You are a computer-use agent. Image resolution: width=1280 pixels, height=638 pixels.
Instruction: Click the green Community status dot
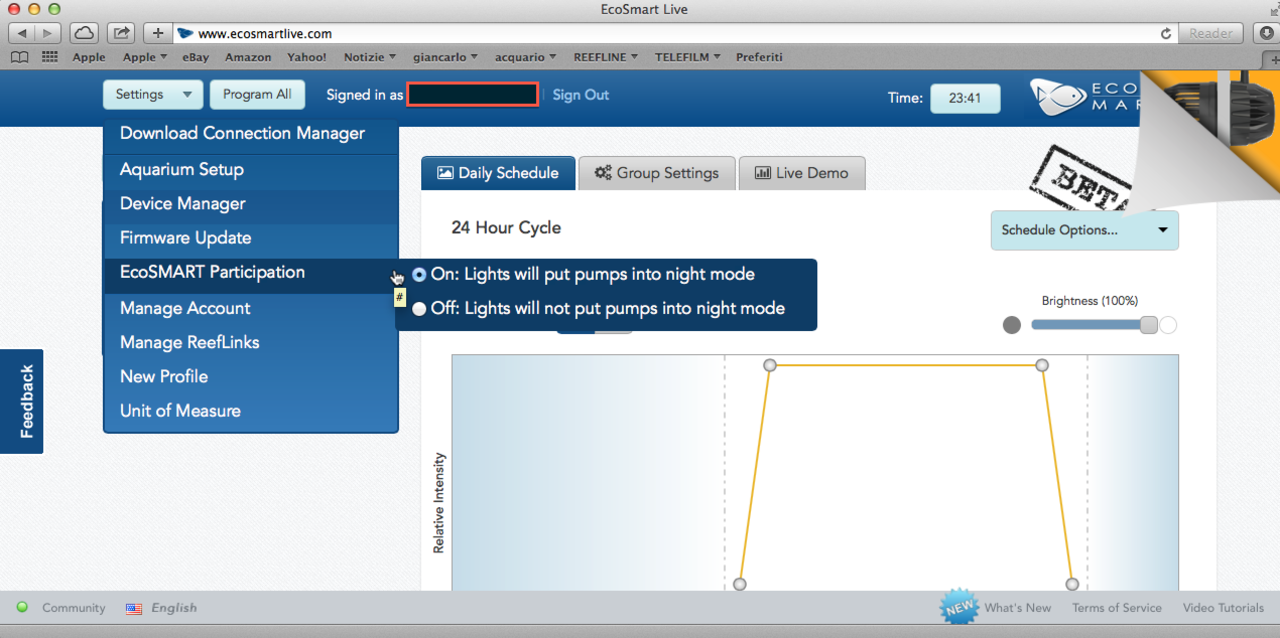click(x=23, y=607)
